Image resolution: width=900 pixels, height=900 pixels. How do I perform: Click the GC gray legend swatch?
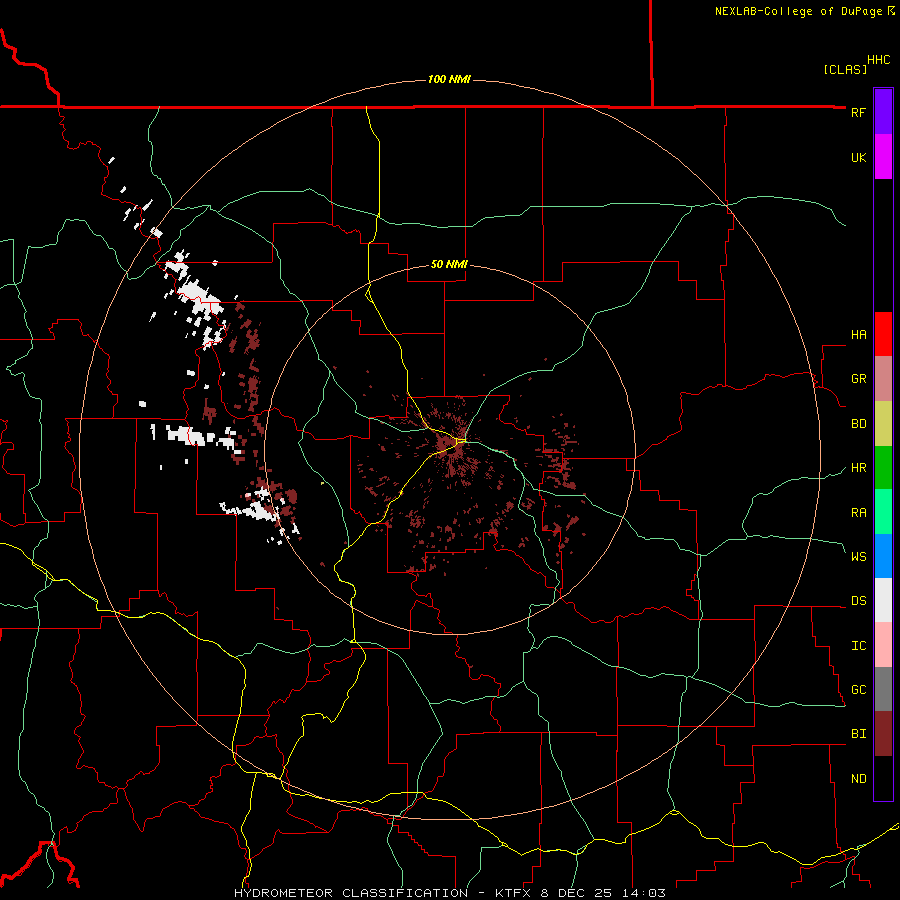pos(883,689)
